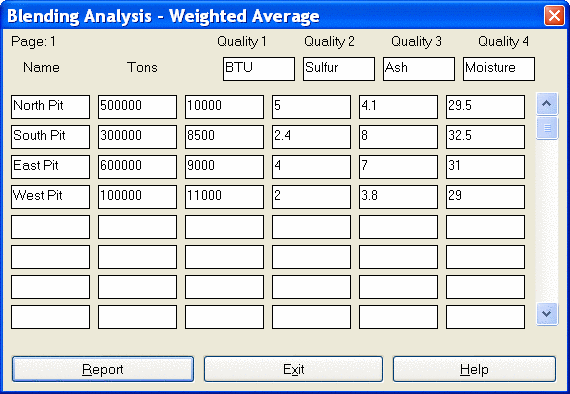The height and width of the screenshot is (394, 570).
Task: Open the weighted average Report
Action: [x=103, y=369]
